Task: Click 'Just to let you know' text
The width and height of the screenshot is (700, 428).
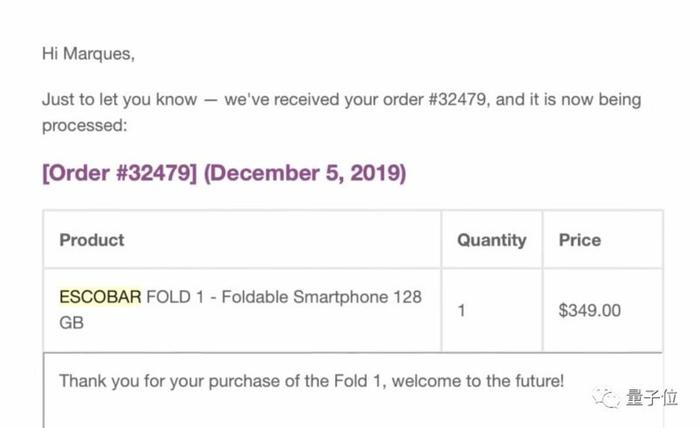Action: click(x=119, y=99)
